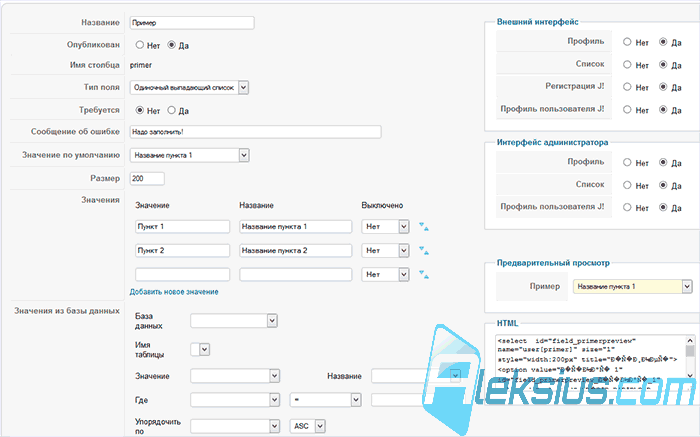Click the Добавить новое значение link

point(174,292)
